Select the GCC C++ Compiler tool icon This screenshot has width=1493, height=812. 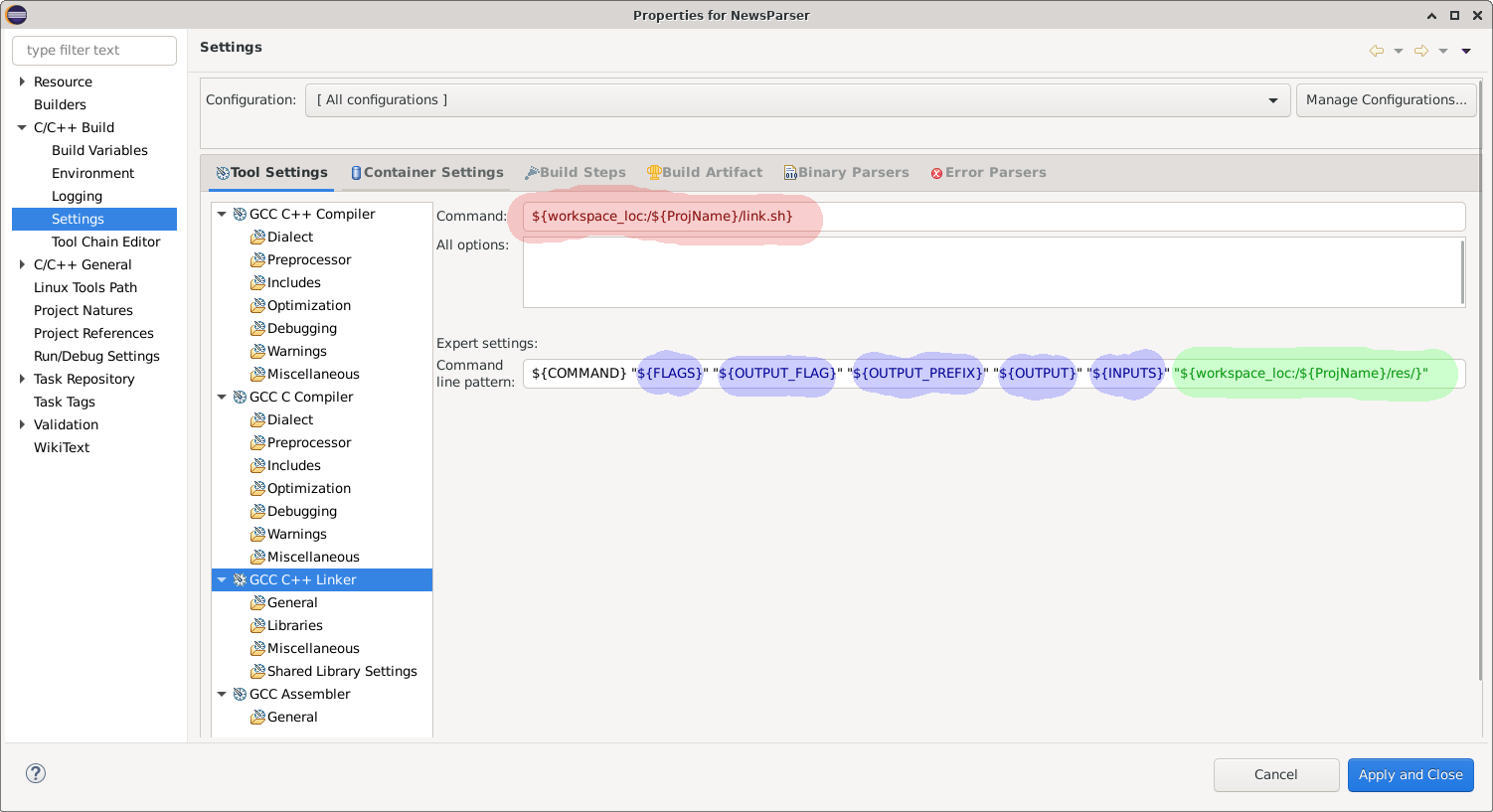(240, 214)
